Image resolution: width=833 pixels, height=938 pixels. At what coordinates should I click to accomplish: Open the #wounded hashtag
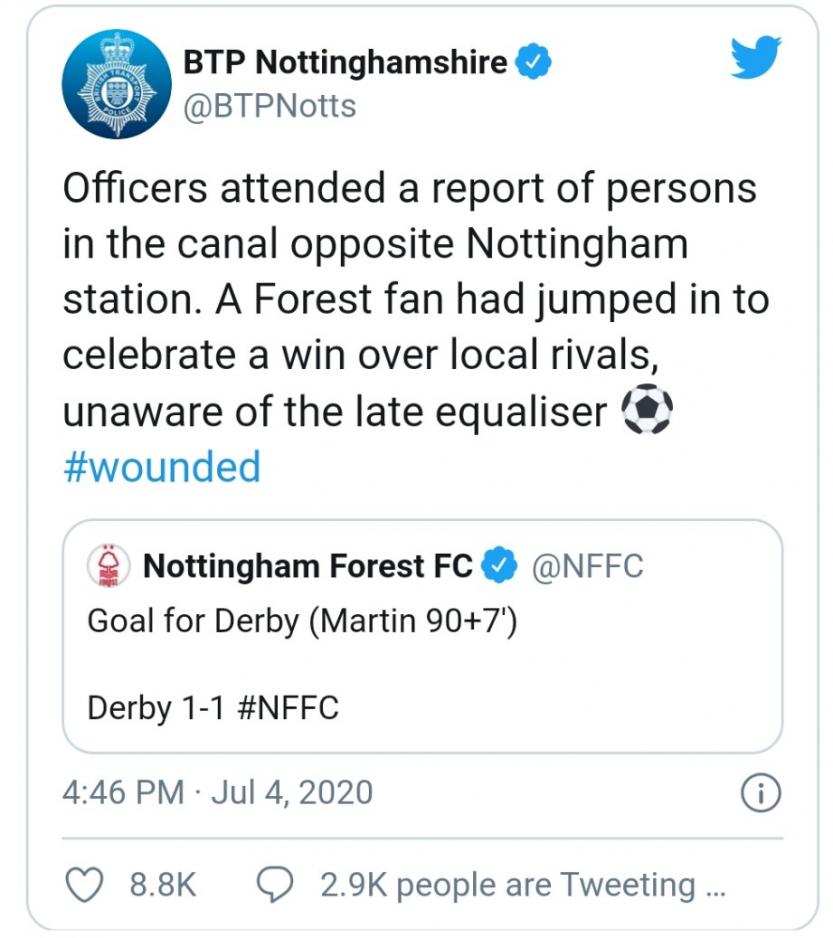pyautogui.click(x=161, y=467)
